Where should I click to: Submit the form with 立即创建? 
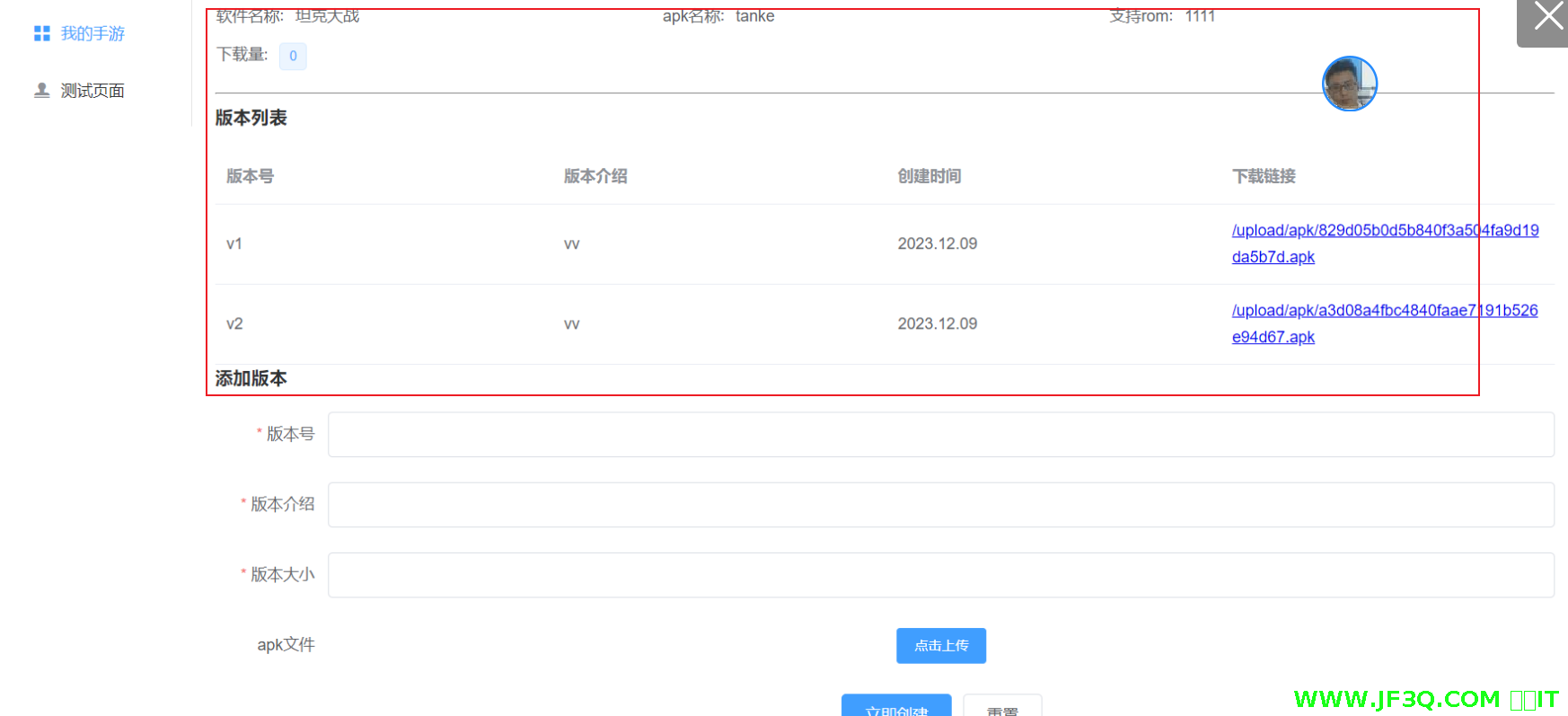895,707
